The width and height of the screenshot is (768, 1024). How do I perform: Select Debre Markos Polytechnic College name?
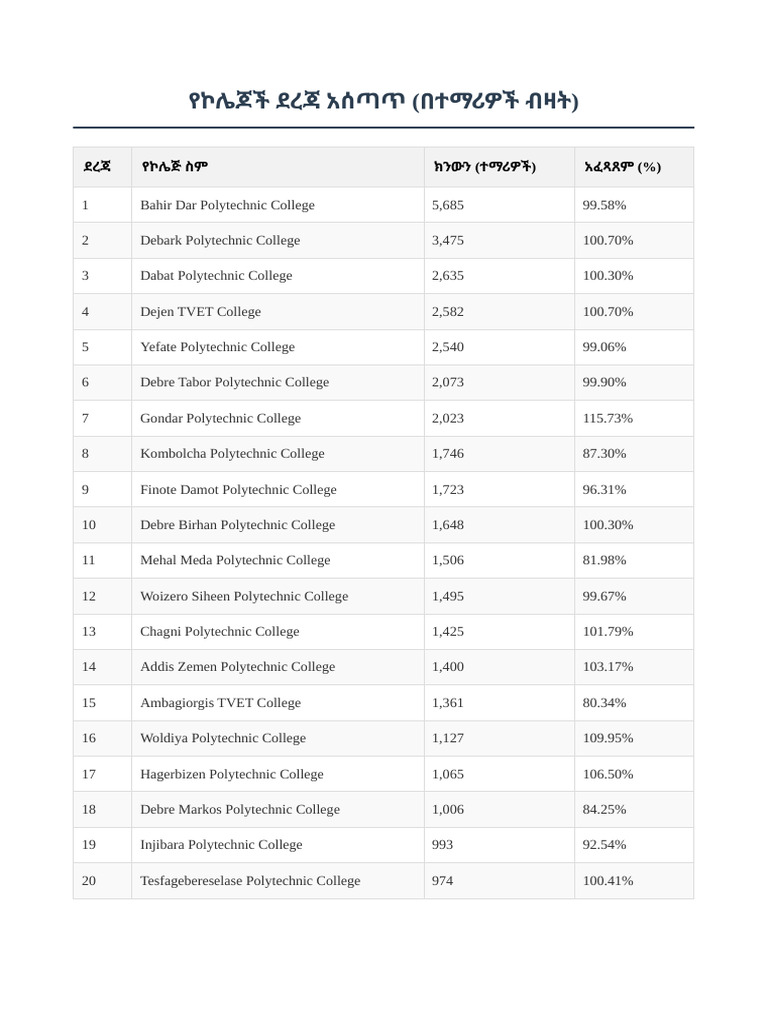coord(240,809)
